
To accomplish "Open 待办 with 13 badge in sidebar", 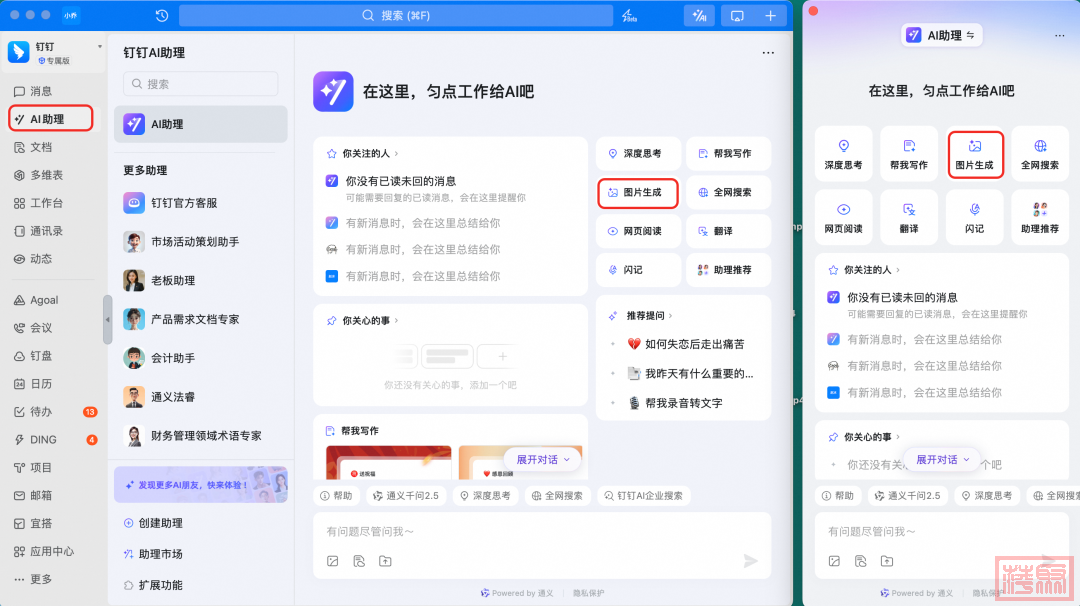I will tap(54, 412).
